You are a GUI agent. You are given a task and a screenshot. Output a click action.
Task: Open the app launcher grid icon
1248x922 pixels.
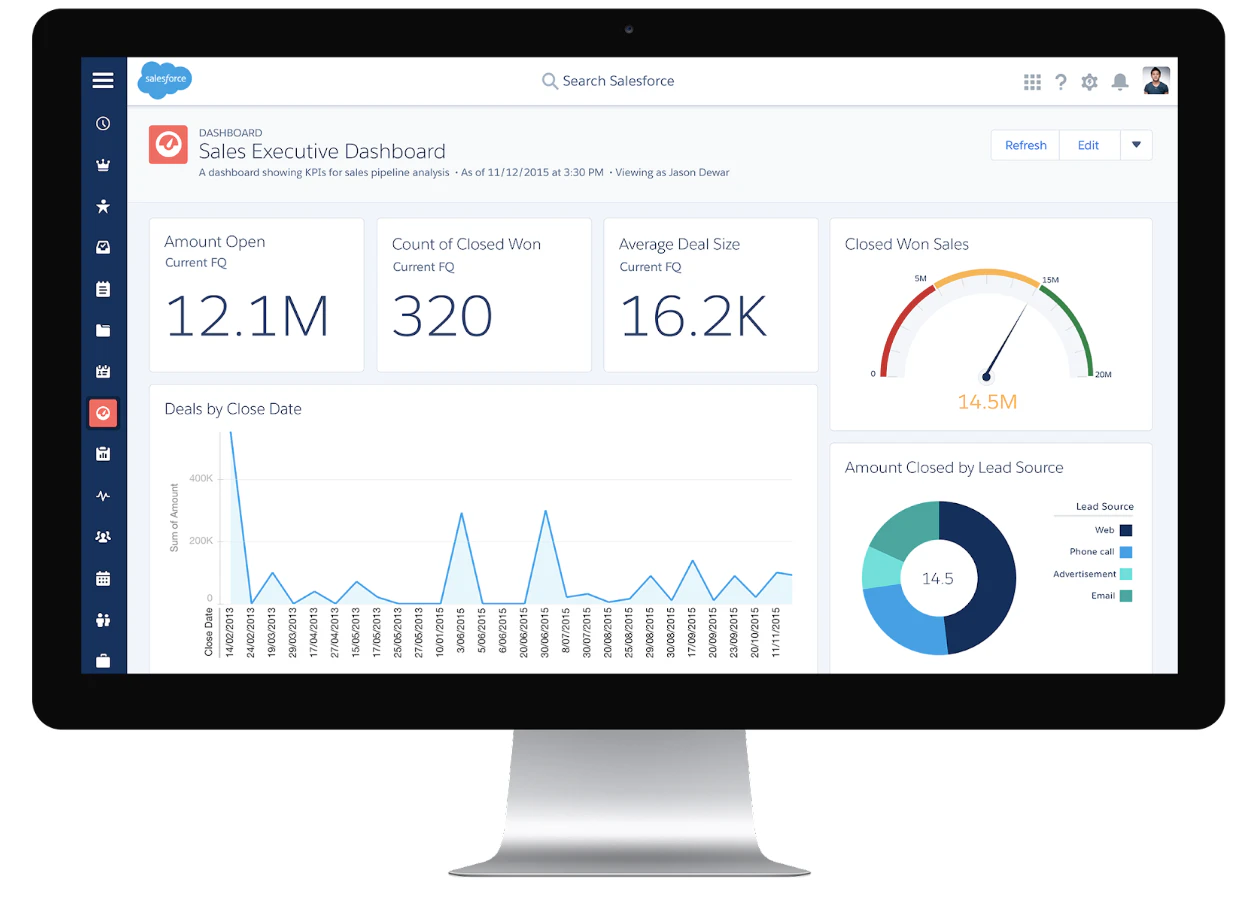pyautogui.click(x=1032, y=82)
